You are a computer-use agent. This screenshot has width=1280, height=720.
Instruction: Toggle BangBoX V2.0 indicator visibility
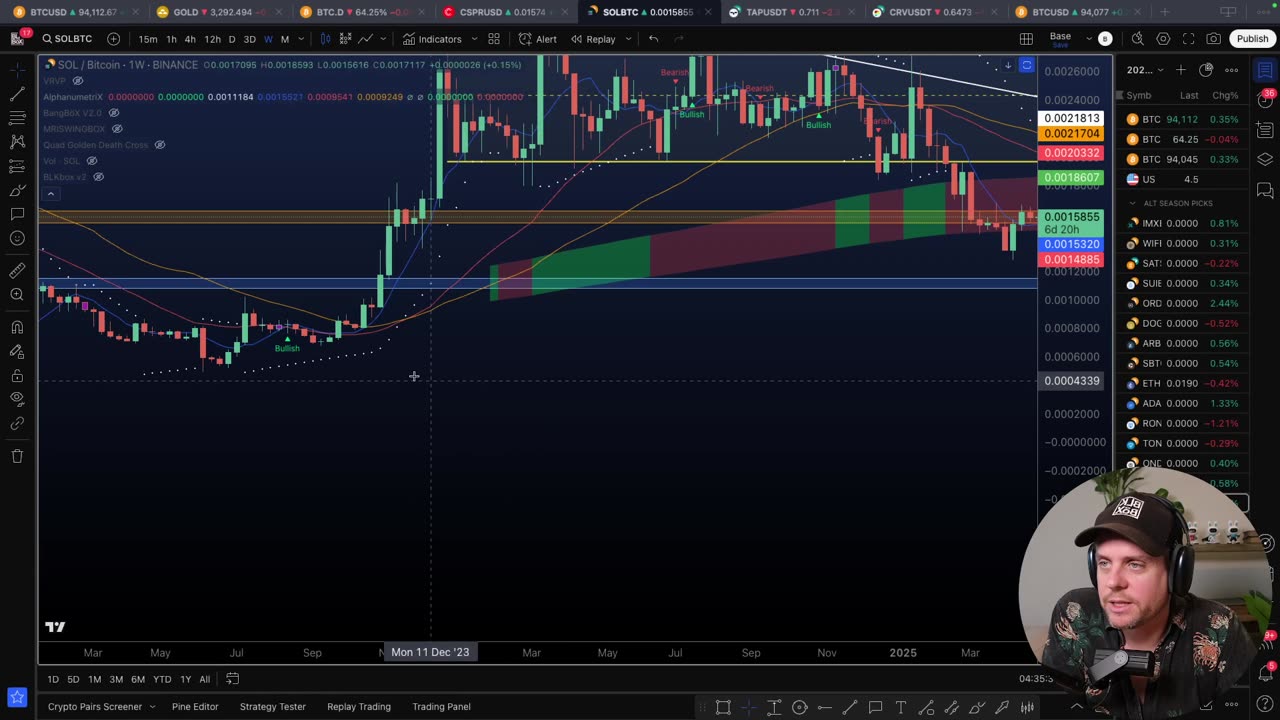(114, 113)
